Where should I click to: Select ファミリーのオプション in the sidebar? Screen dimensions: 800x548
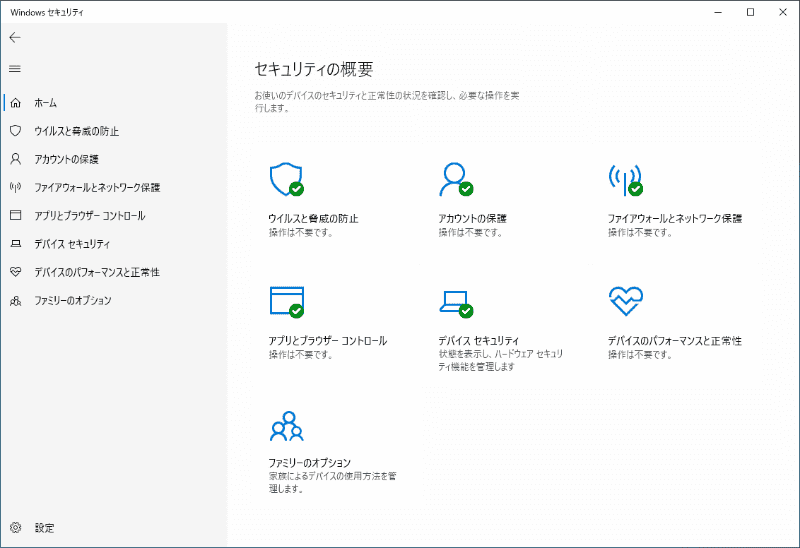tap(73, 300)
